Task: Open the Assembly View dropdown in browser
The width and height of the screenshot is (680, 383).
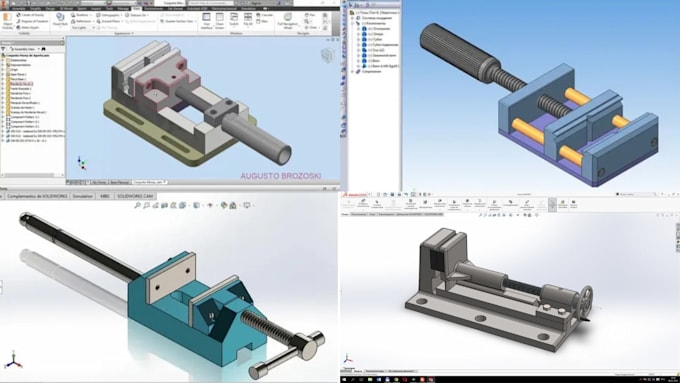Action: [25, 49]
